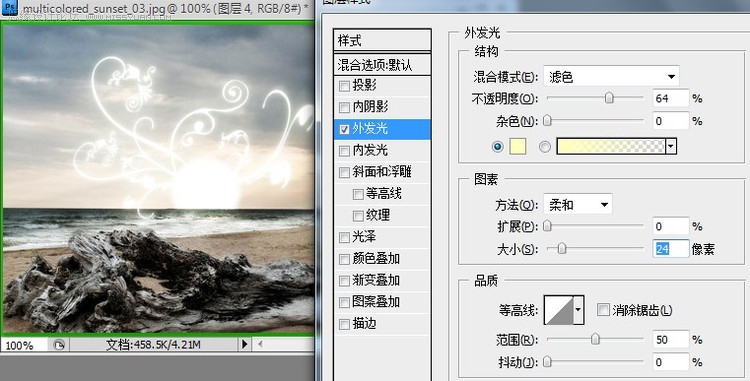Select the 颜色叠加 style row label
Viewport: 750px width, 381px height.
click(x=376, y=259)
